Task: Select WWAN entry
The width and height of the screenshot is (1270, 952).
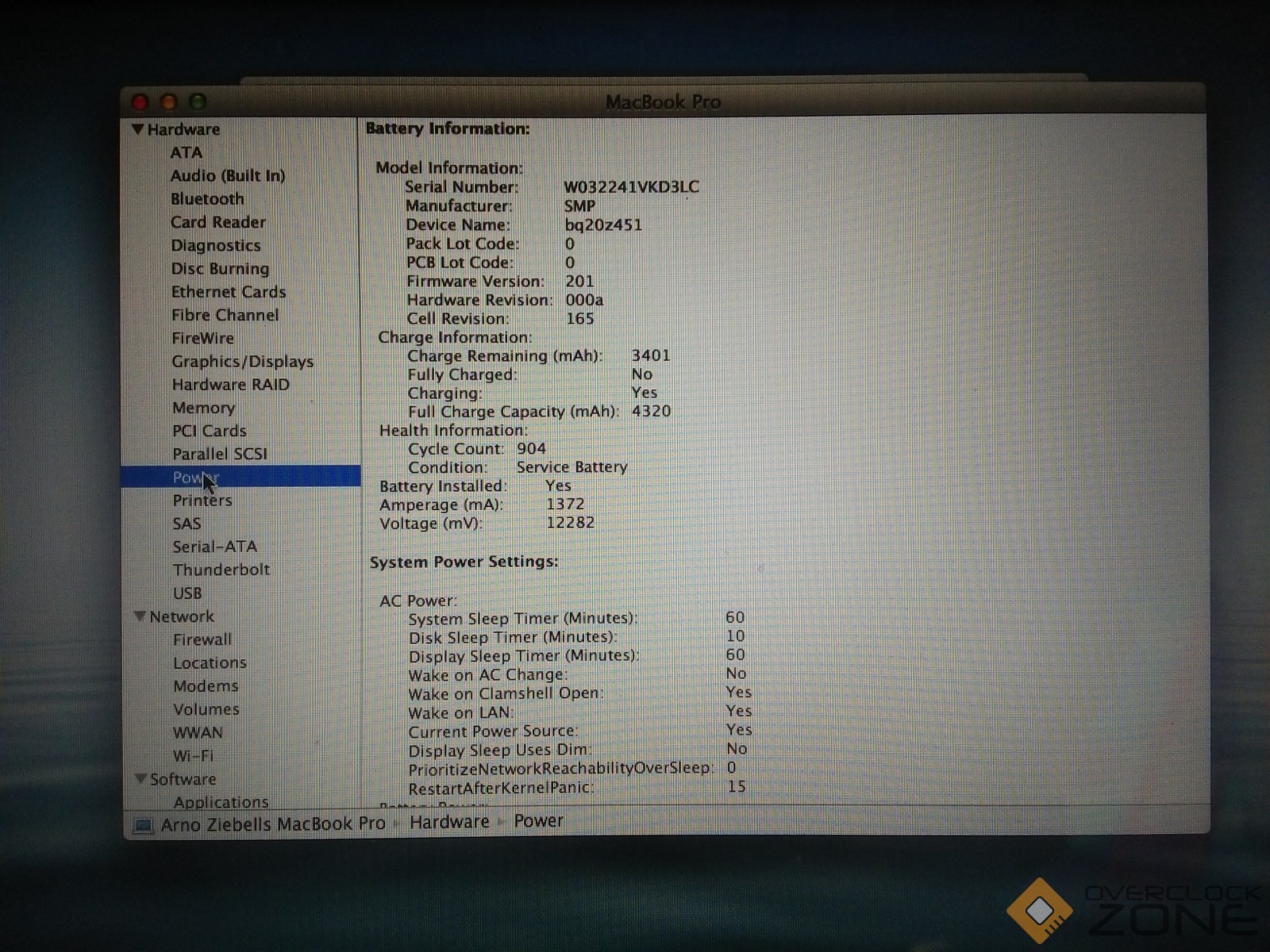Action: pos(198,732)
